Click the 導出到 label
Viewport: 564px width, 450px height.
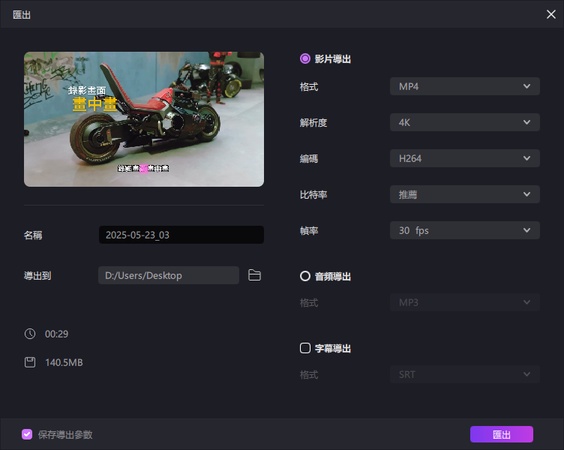coord(37,276)
